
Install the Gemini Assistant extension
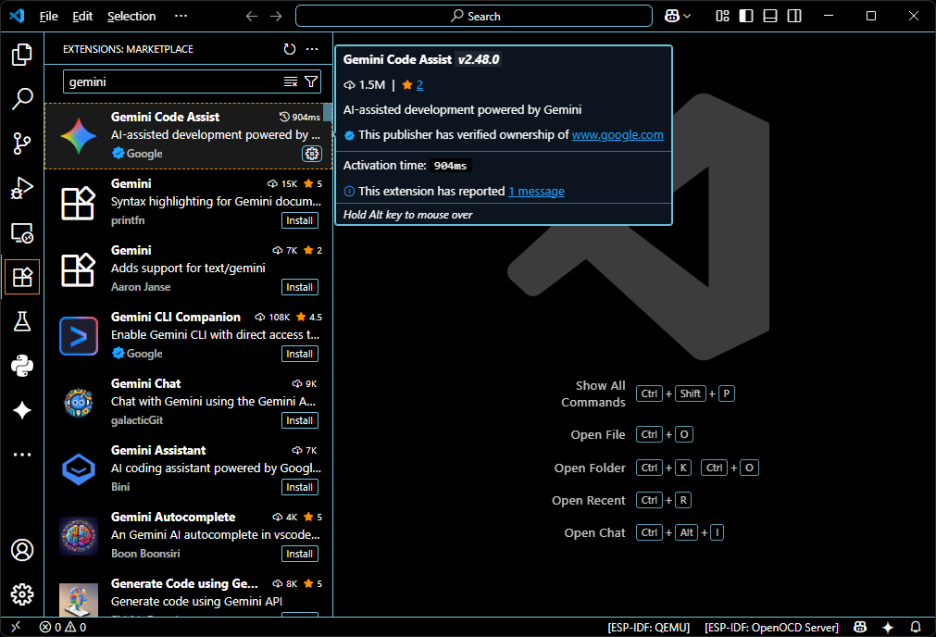(x=299, y=487)
